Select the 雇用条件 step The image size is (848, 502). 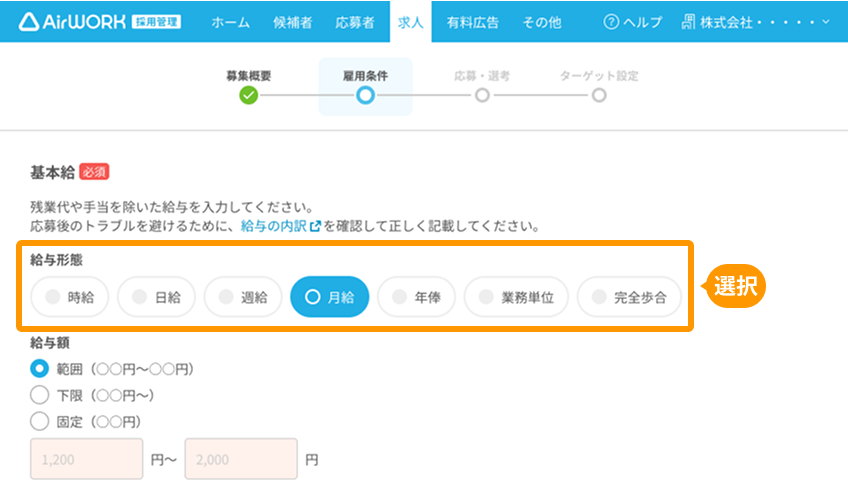365,87
